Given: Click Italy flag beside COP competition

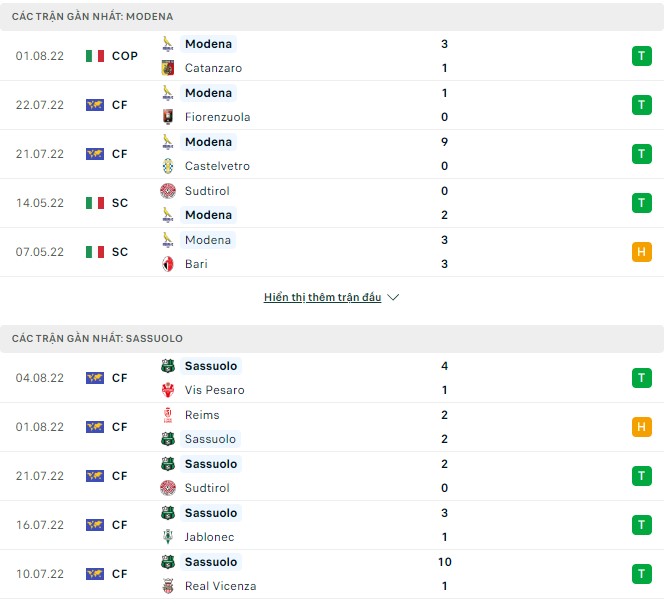Looking at the screenshot, I should click(x=95, y=56).
